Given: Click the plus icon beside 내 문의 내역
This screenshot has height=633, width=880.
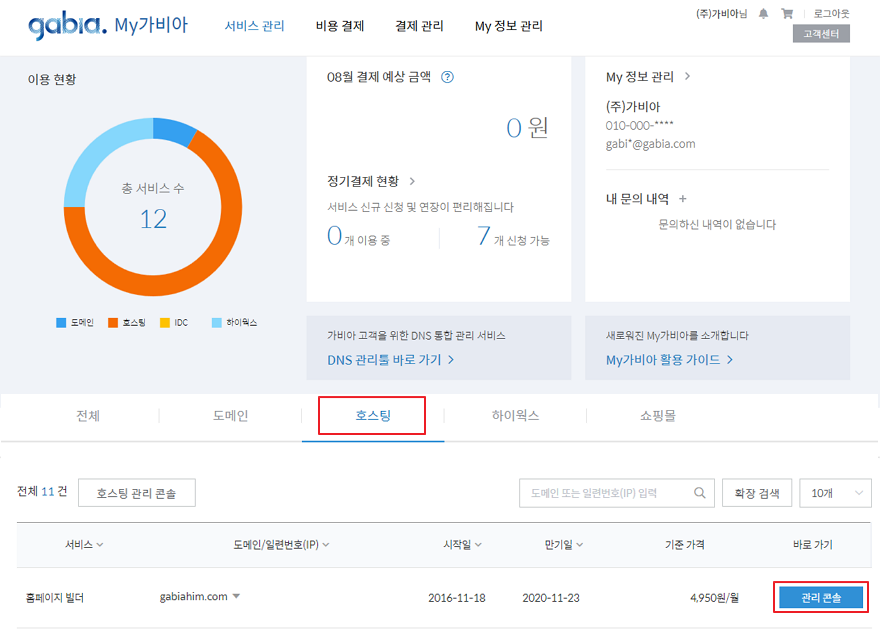Looking at the screenshot, I should pyautogui.click(x=683, y=199).
